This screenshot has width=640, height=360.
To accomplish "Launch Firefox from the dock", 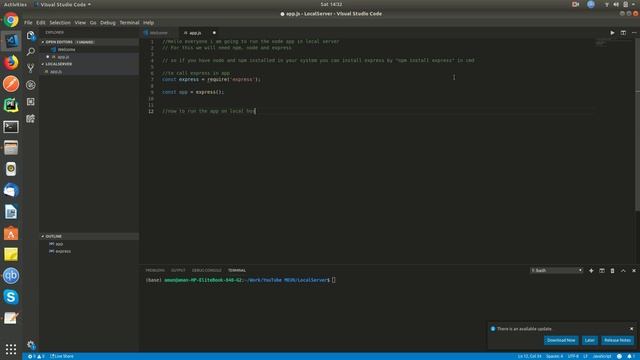I will click(11, 62).
